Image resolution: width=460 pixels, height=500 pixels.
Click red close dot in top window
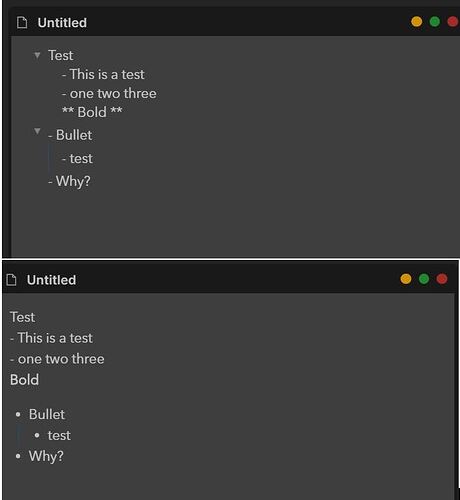[x=453, y=22]
